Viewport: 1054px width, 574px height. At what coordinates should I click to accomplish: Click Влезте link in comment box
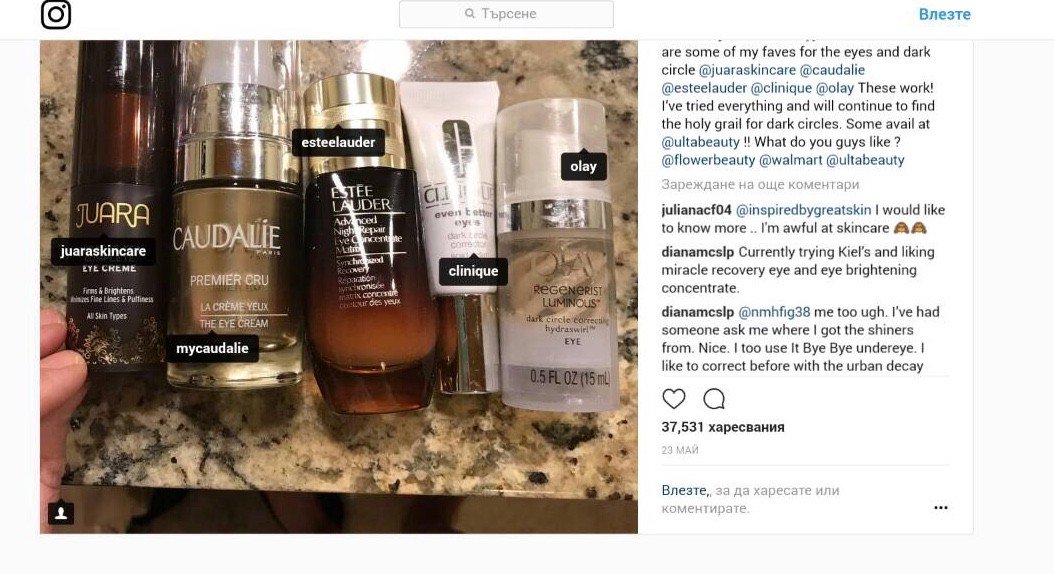684,491
